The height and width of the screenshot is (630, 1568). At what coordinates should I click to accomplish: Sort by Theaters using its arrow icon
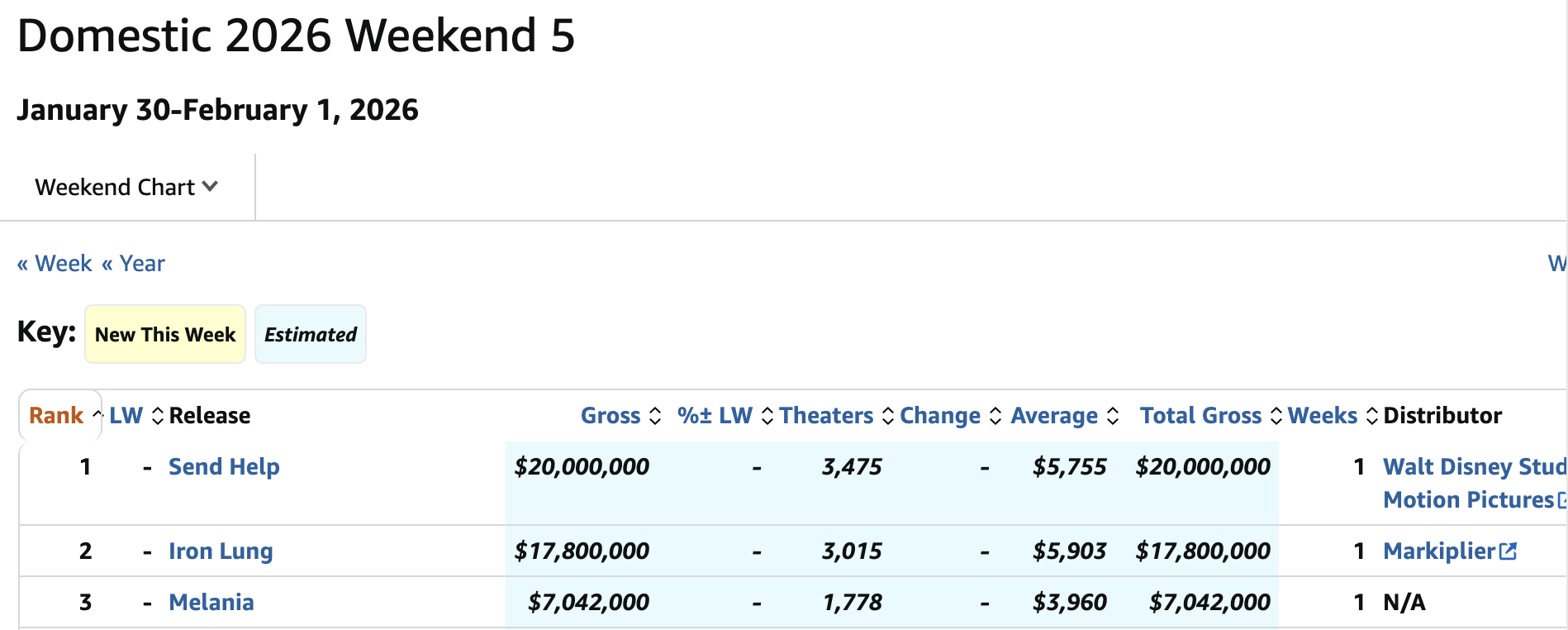point(888,416)
